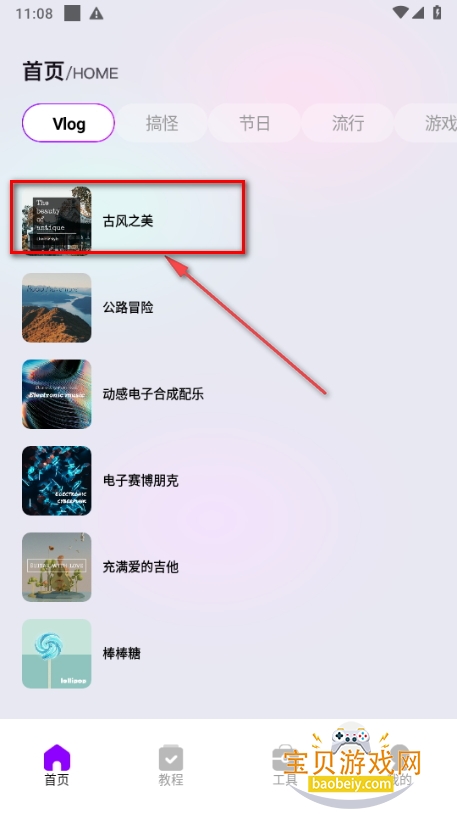Tap the 动感电子合成配乐 cover image

57,394
